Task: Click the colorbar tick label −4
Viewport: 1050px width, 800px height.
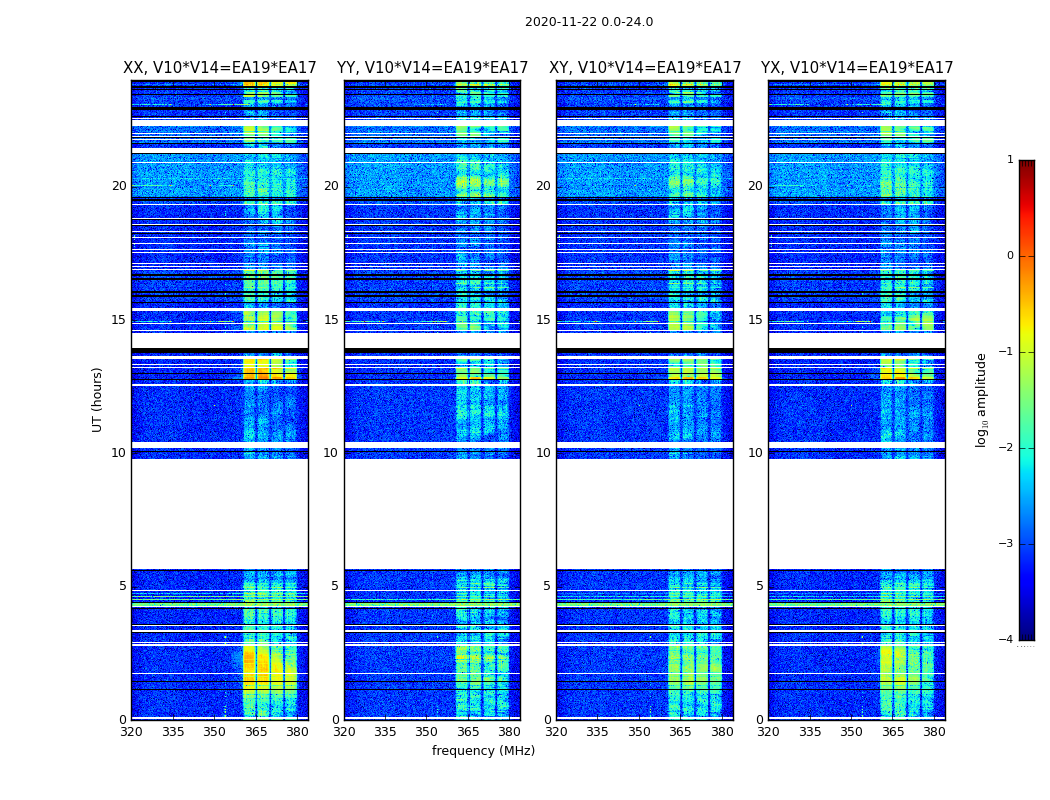Action: (x=1006, y=640)
